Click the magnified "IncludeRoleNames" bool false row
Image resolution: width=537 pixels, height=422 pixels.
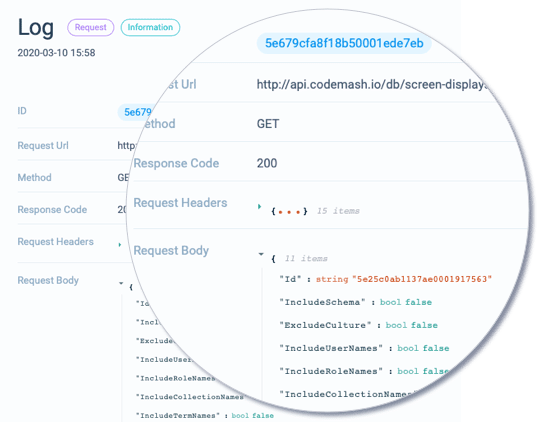pos(364,371)
